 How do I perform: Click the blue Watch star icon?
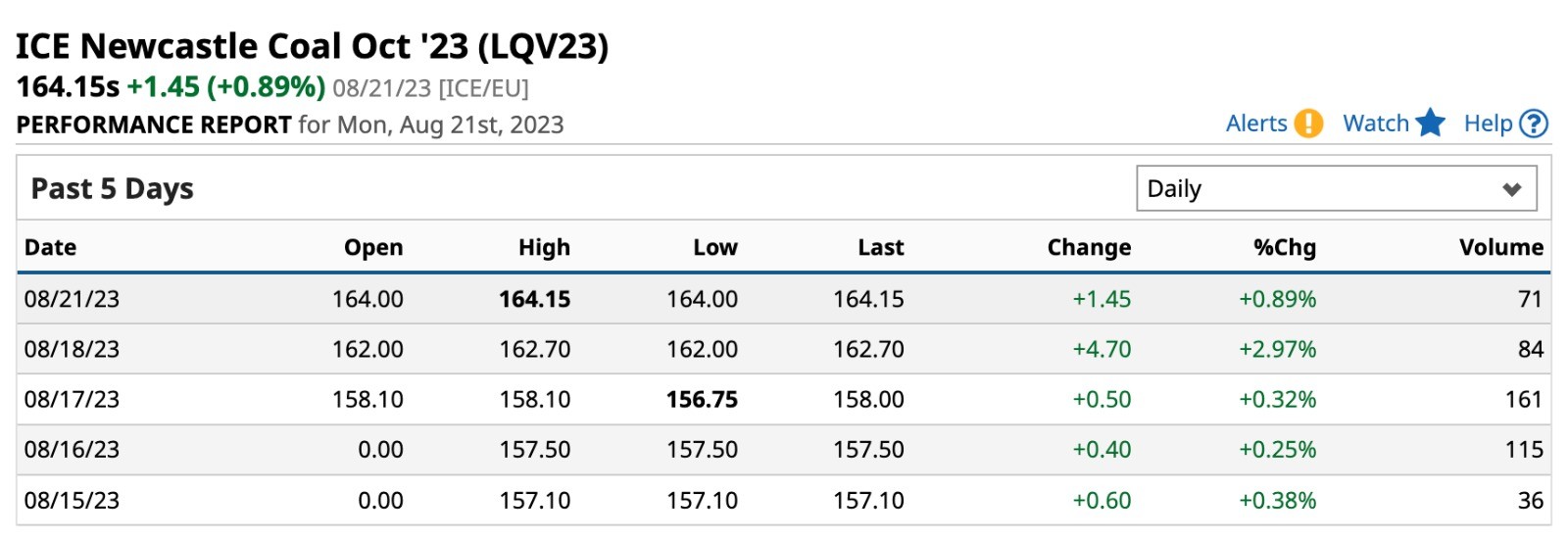pyautogui.click(x=1431, y=124)
